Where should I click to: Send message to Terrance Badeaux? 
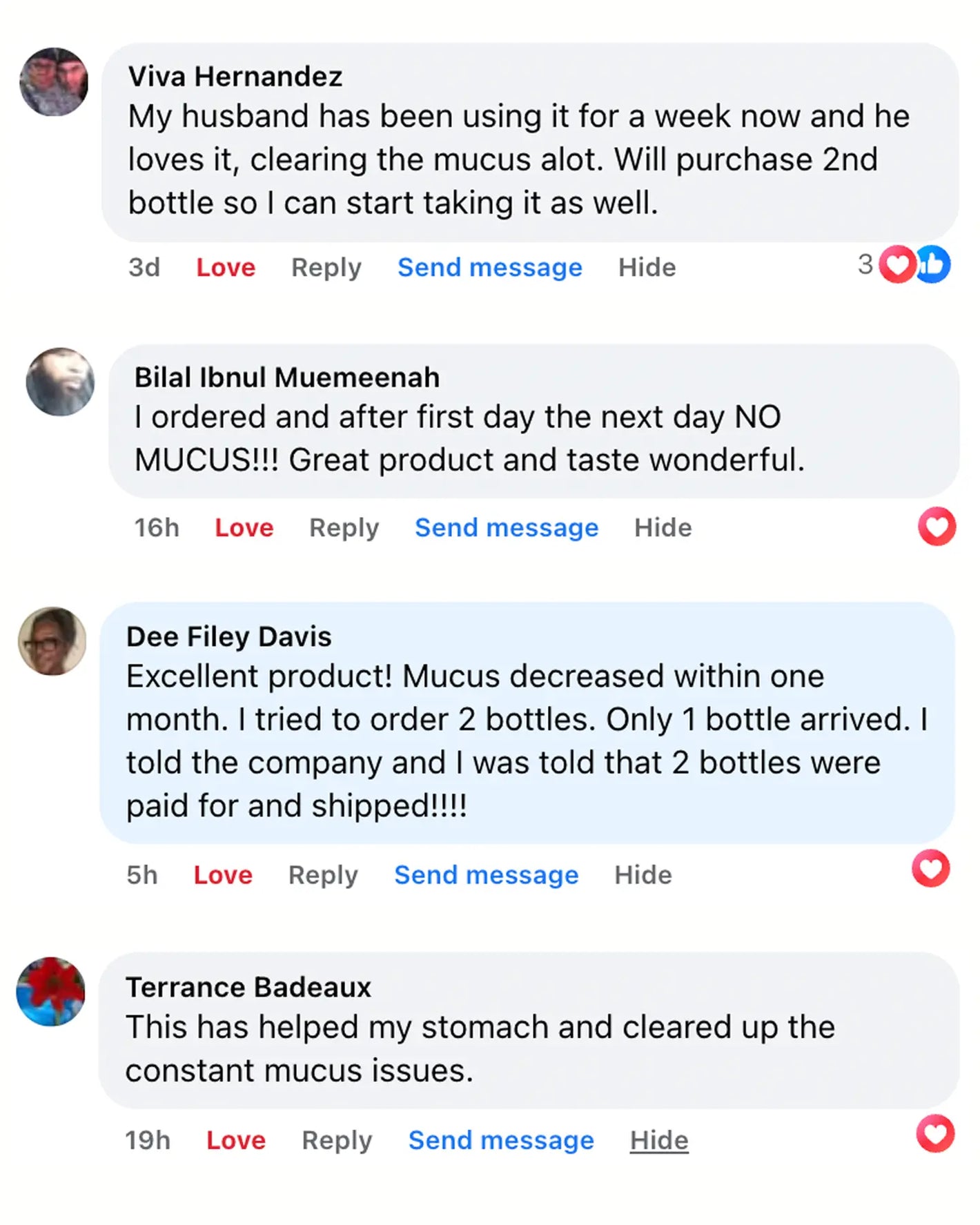pos(501,1140)
